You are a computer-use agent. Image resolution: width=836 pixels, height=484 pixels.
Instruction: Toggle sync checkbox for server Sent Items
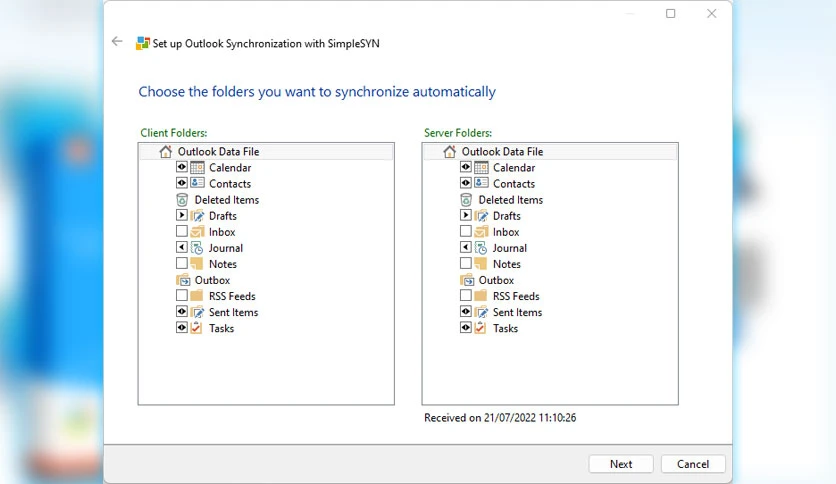(x=466, y=311)
